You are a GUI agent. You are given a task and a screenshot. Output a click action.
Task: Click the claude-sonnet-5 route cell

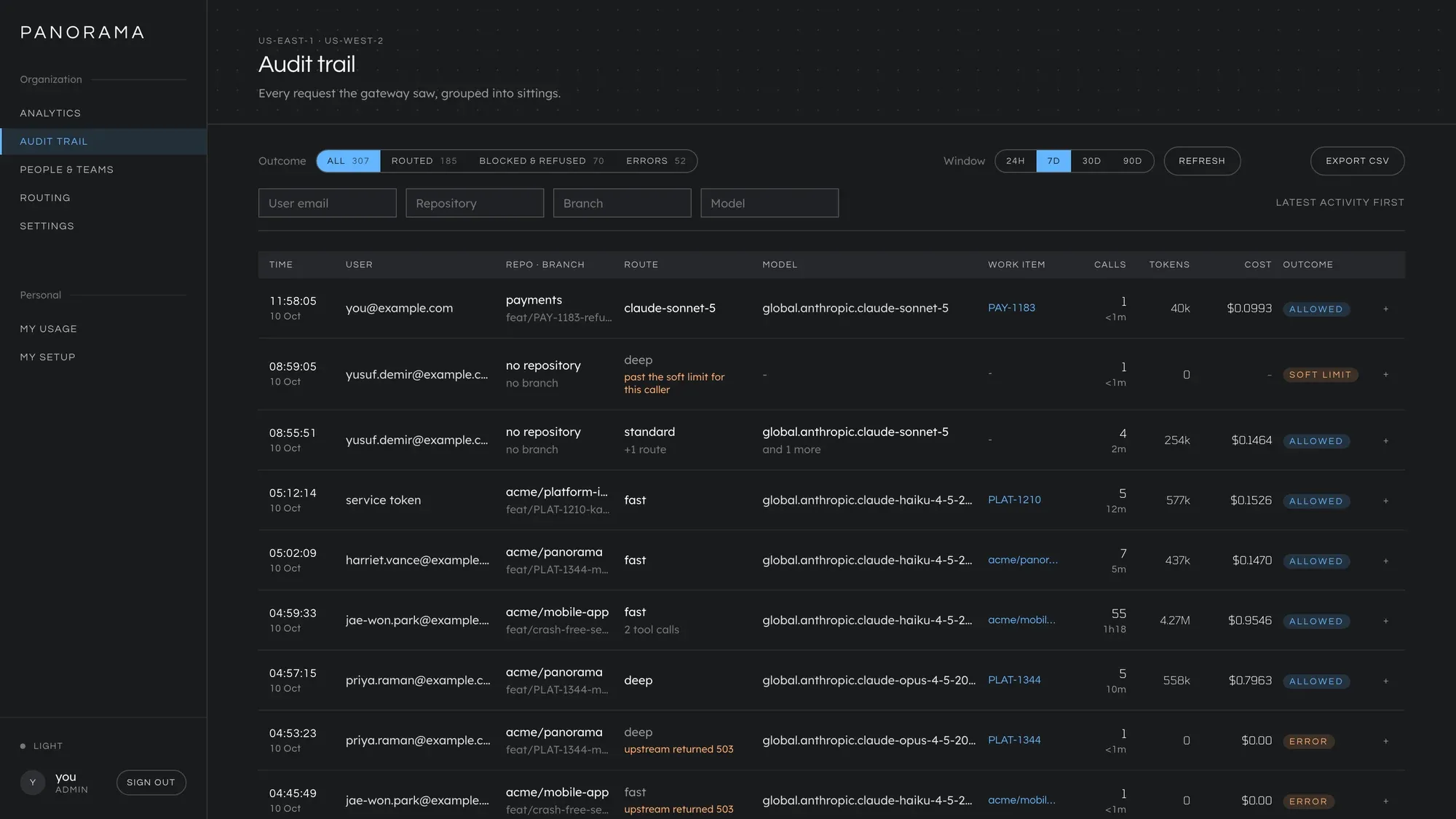tap(670, 308)
